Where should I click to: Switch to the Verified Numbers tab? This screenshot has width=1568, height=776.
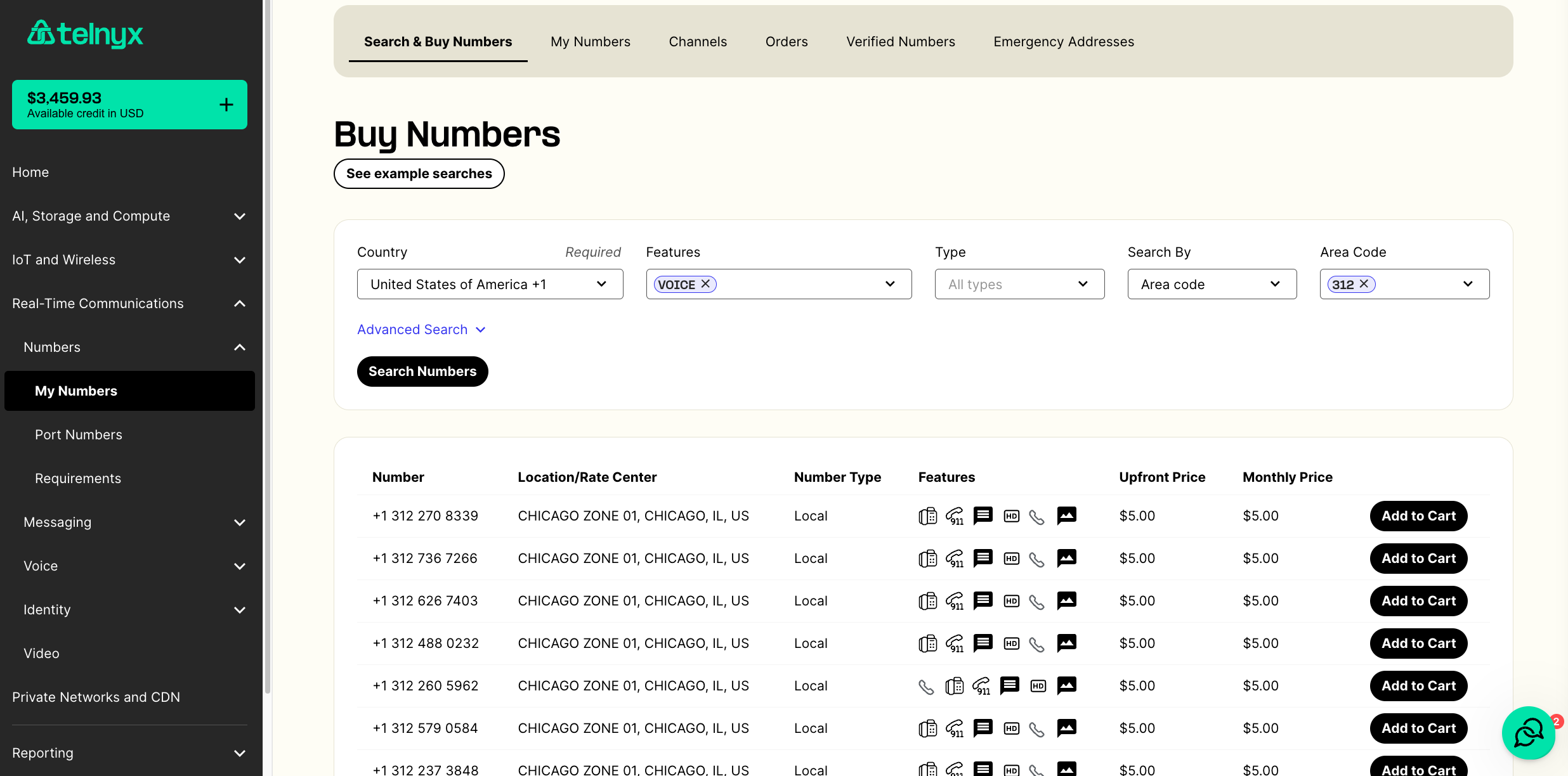pyautogui.click(x=901, y=41)
